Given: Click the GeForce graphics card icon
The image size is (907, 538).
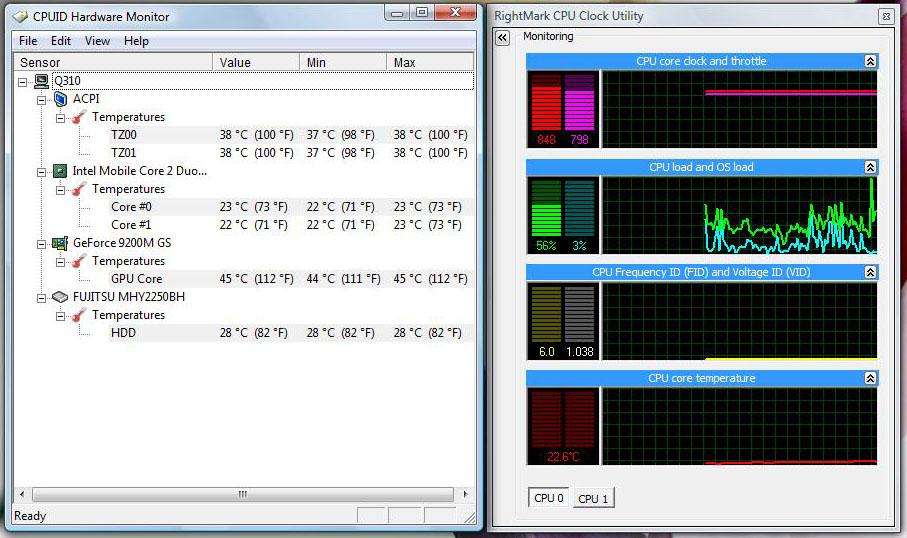Looking at the screenshot, I should pyautogui.click(x=60, y=243).
